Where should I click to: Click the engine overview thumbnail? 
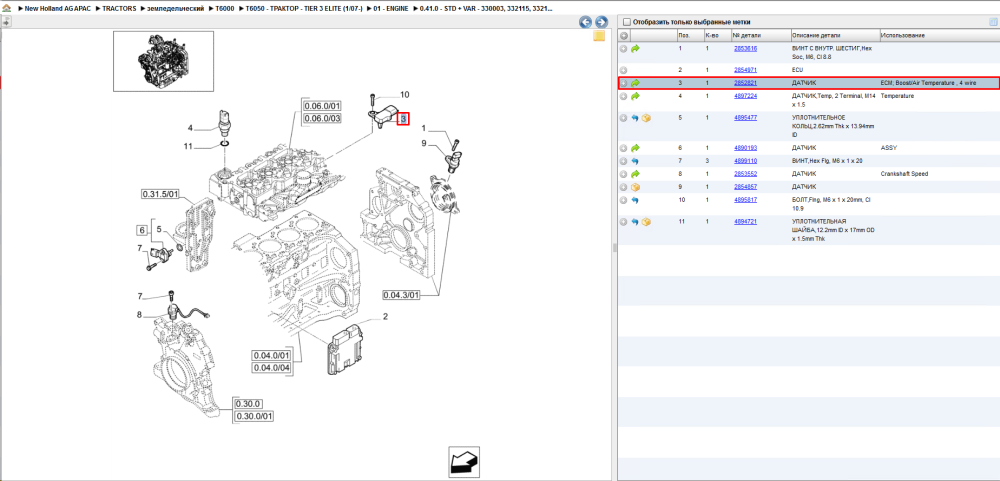(163, 61)
